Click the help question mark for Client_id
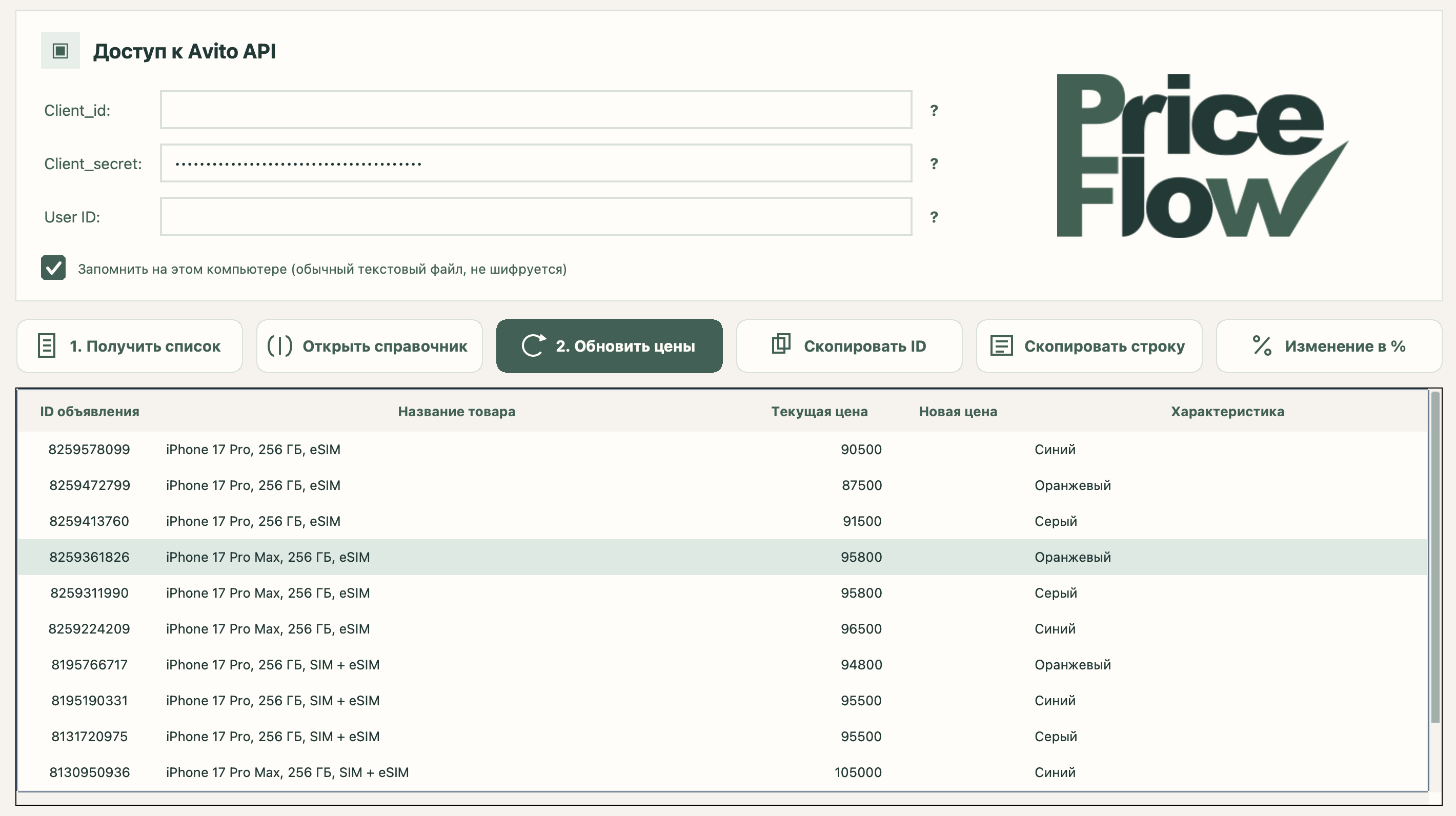This screenshot has height=816, width=1456. tap(934, 110)
